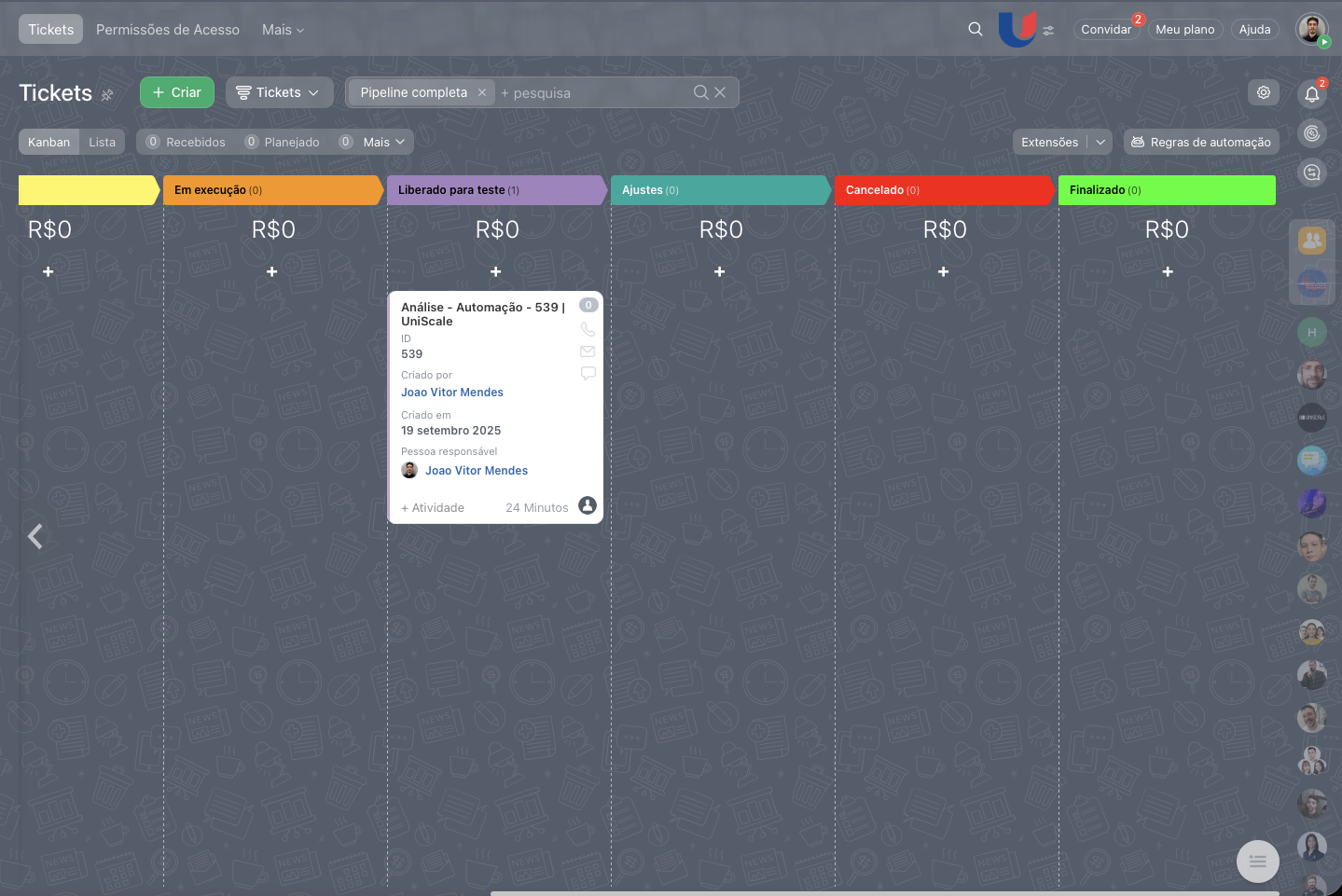This screenshot has height=896, width=1342.
Task: Click the pesquisa search input field
Action: pos(592,93)
